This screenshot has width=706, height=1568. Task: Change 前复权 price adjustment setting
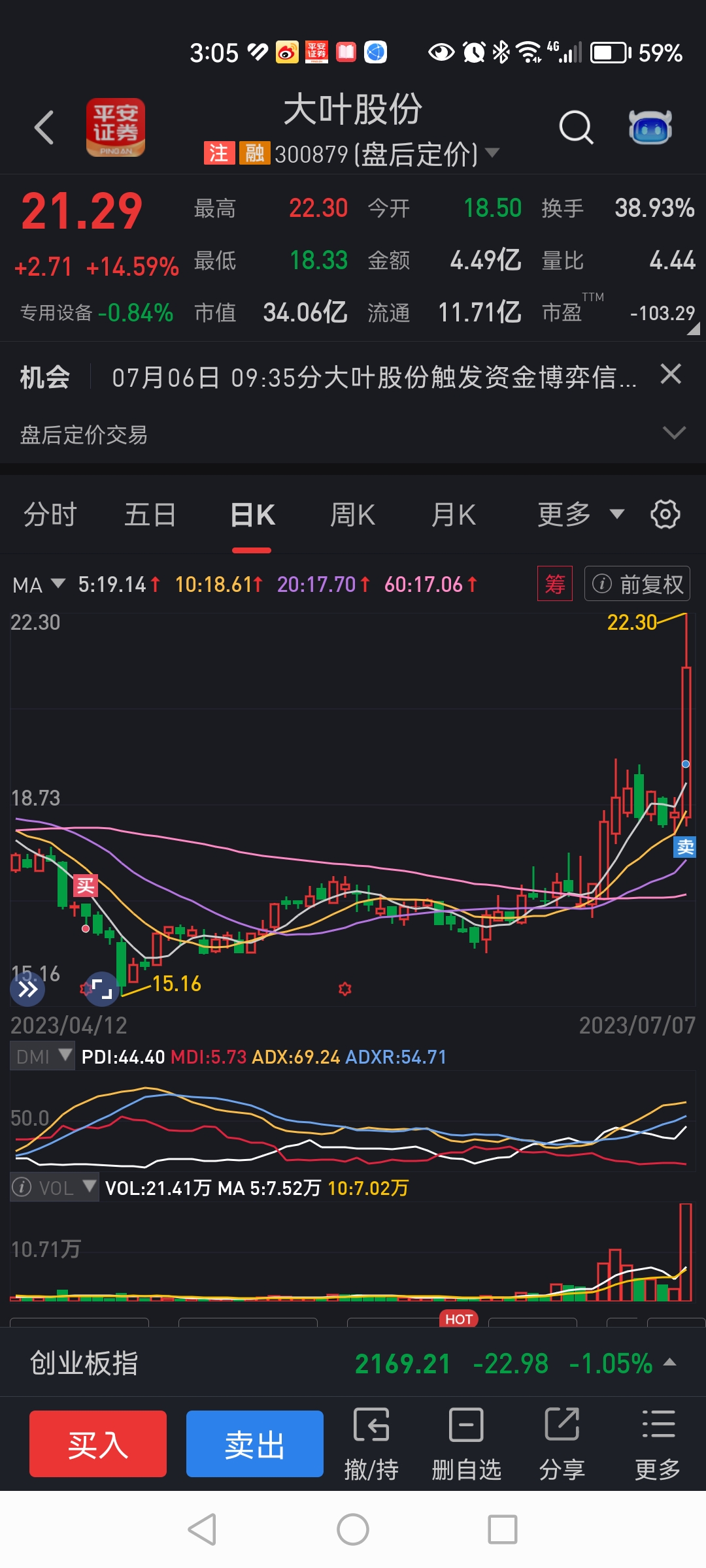click(x=637, y=583)
